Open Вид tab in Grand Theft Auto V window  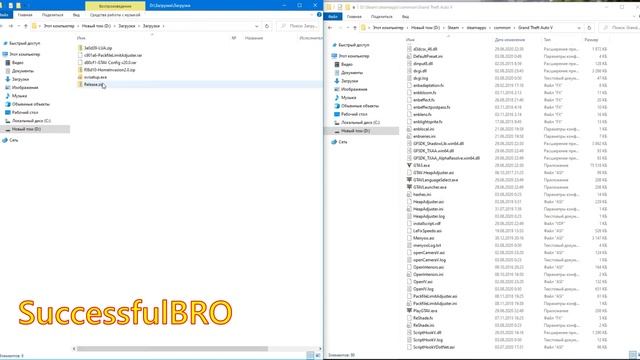click(x=405, y=16)
